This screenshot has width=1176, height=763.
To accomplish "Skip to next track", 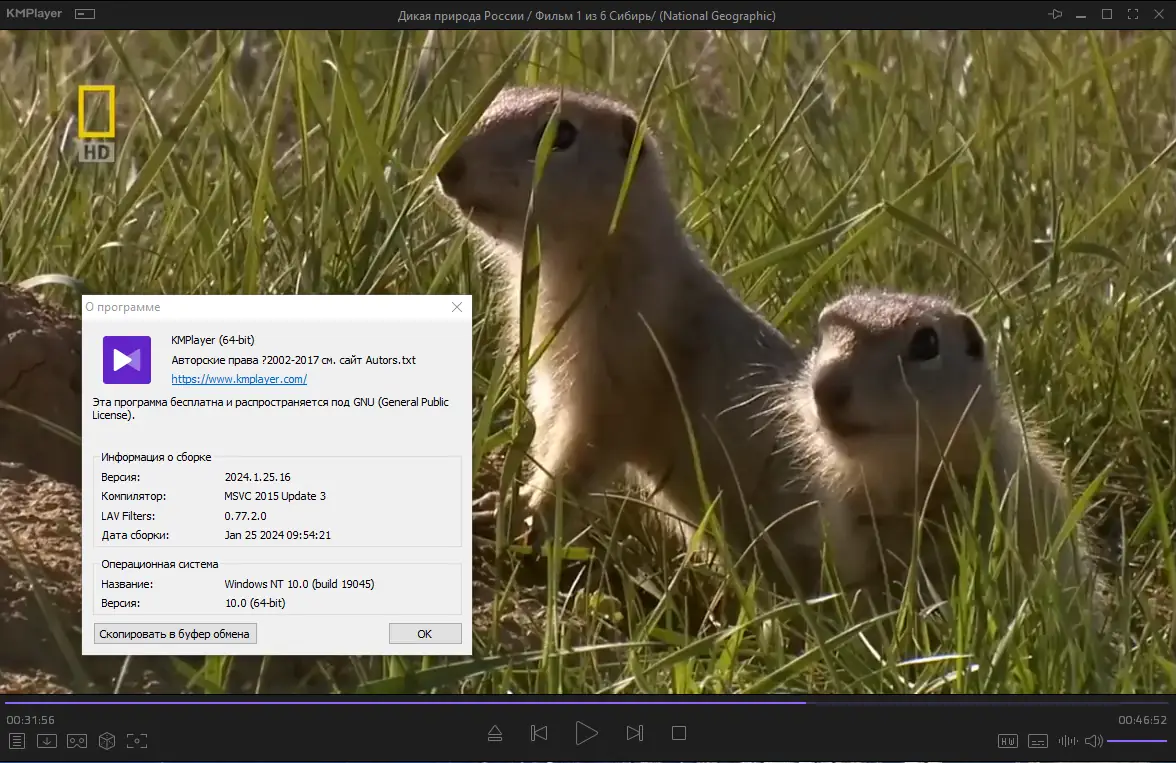I will pos(634,732).
